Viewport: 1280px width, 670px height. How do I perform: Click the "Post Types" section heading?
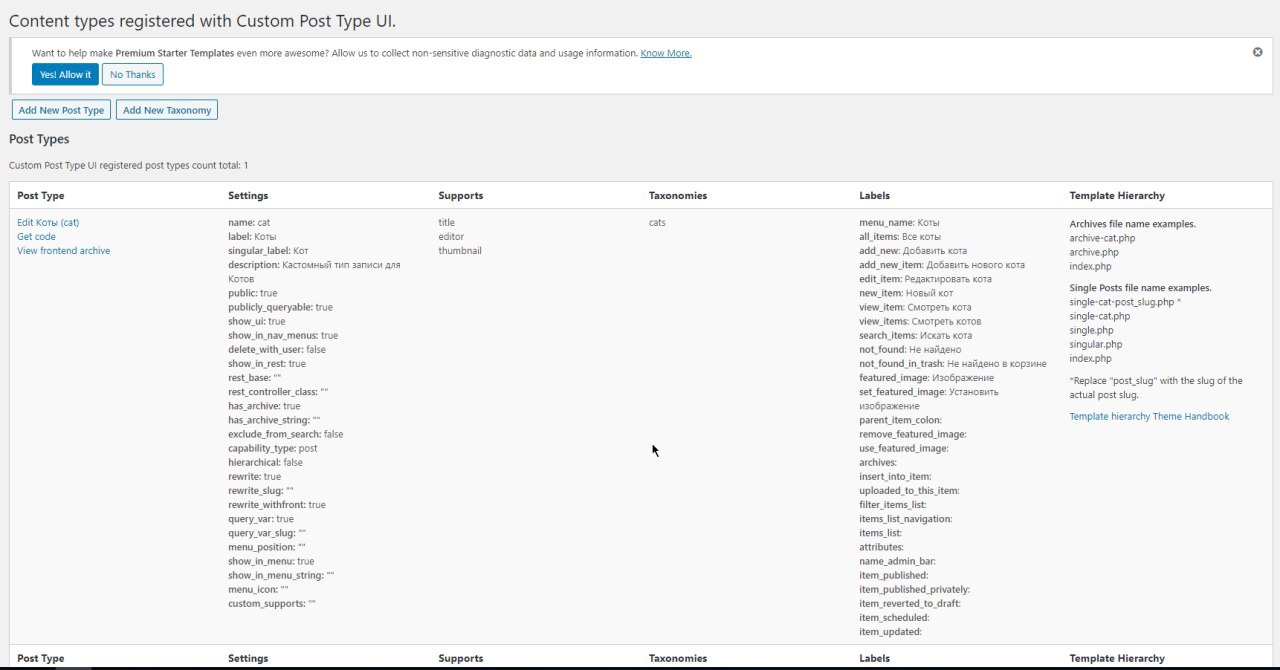coord(39,139)
